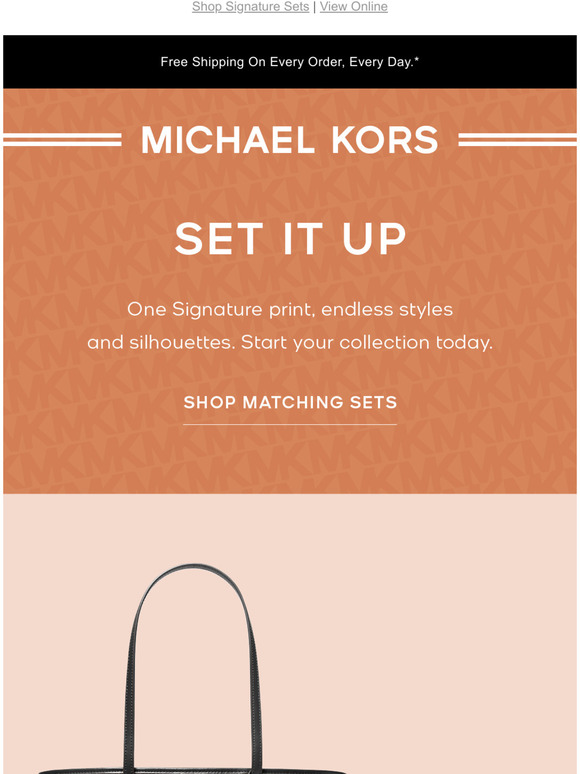The image size is (580, 774).
Task: Click the SET IT UP headline
Action: (290, 239)
